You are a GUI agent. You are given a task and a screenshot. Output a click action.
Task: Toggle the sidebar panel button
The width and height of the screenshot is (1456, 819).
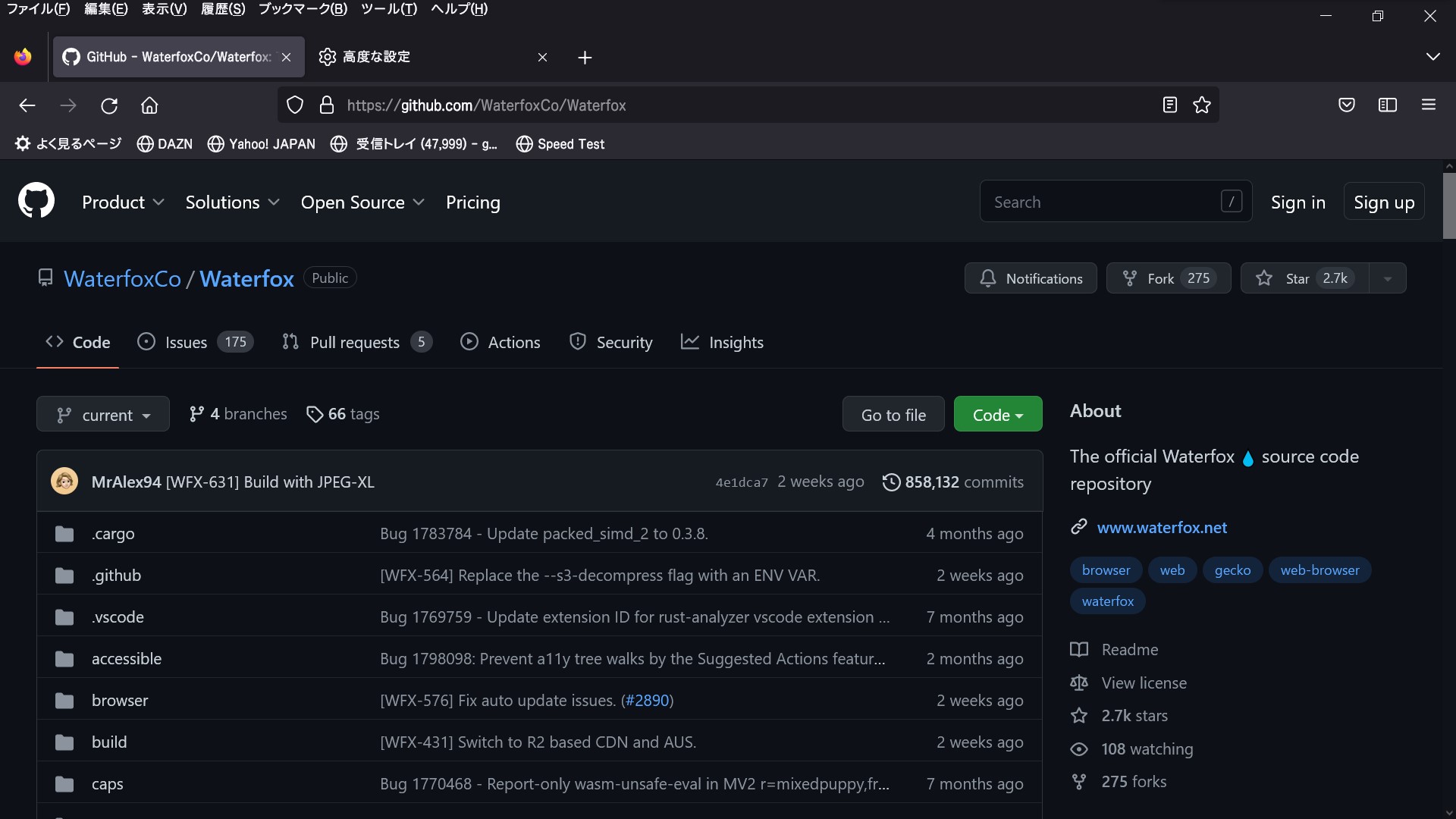1388,105
